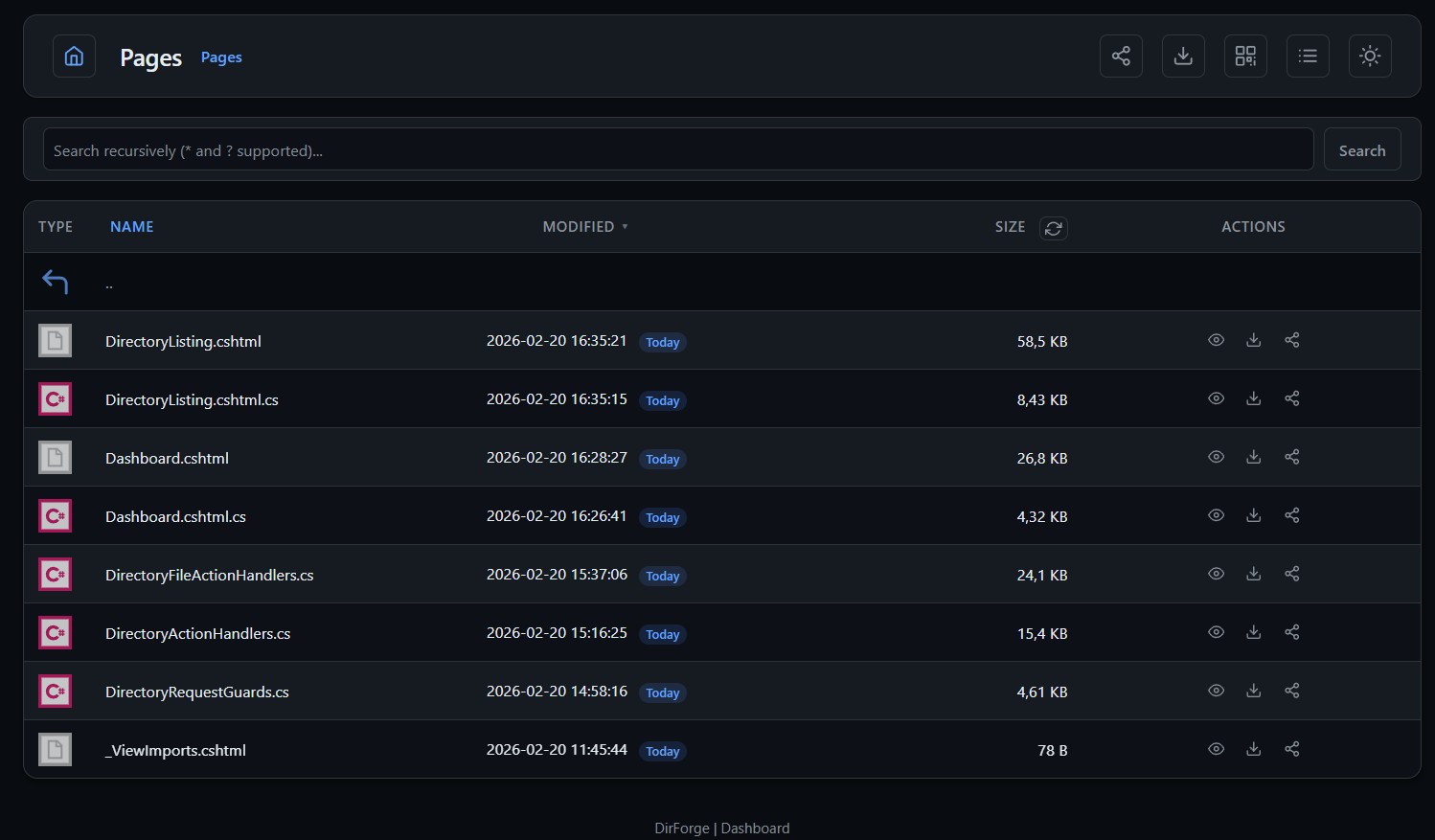Click the share folder icon in header
The image size is (1435, 840).
tap(1121, 56)
